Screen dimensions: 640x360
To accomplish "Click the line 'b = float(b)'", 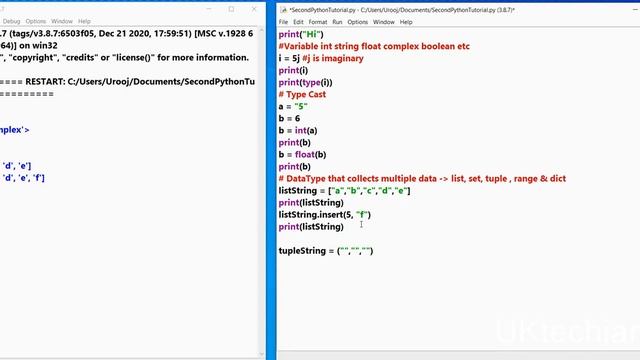I will [x=302, y=155].
